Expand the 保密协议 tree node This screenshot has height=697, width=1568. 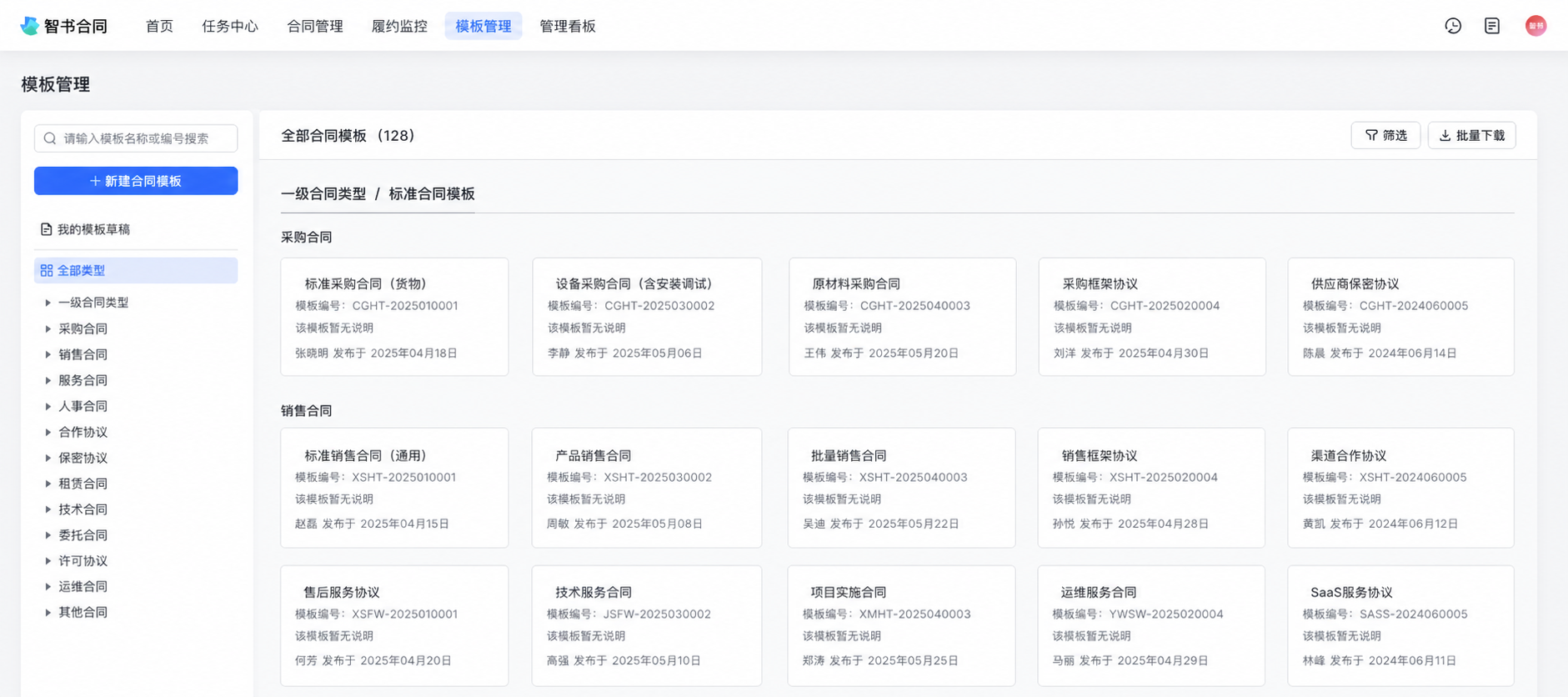pos(48,458)
